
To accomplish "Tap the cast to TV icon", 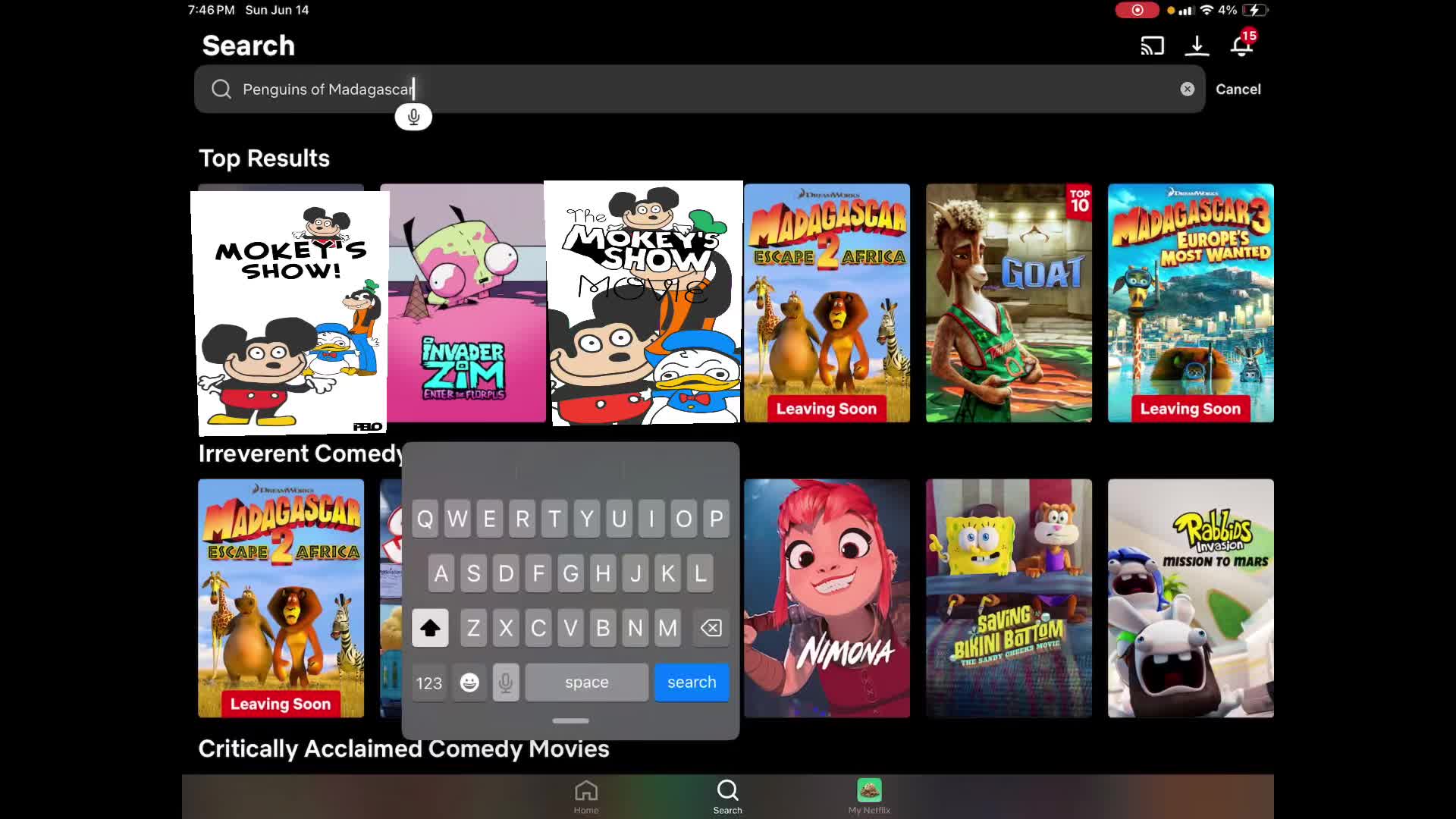I will coord(1152,46).
